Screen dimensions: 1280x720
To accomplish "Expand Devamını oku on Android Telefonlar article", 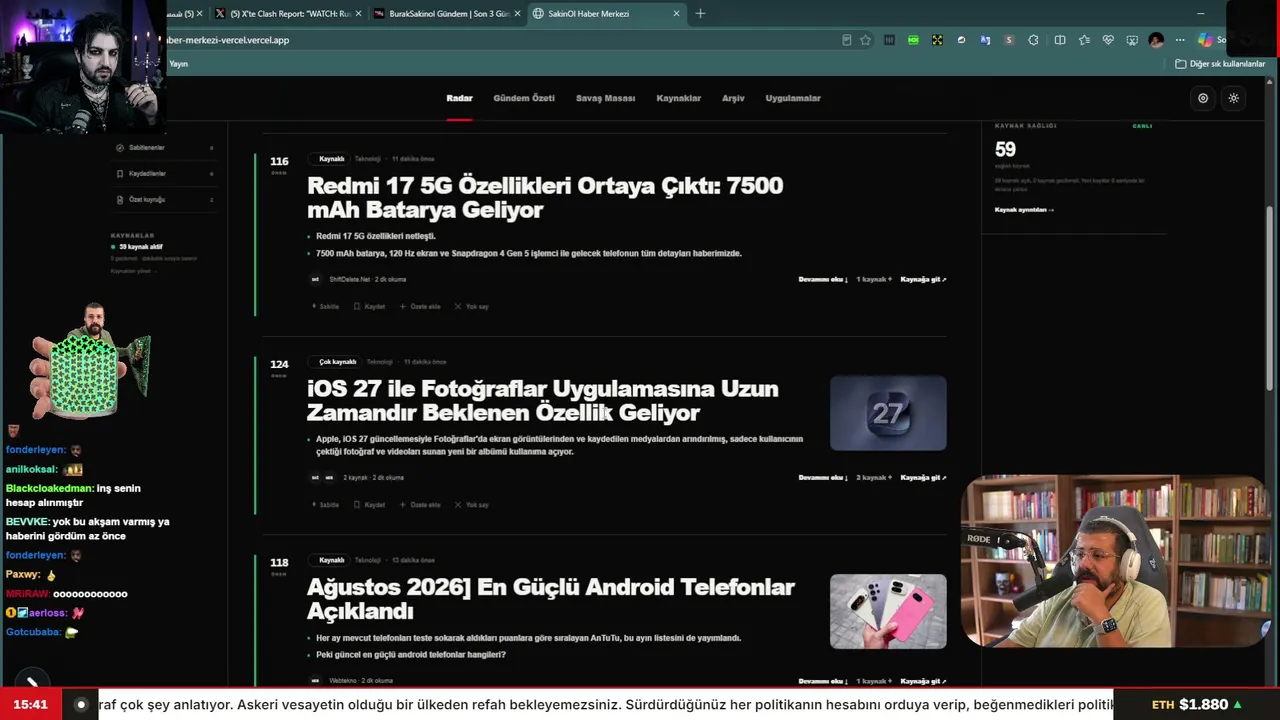I will tap(823, 682).
